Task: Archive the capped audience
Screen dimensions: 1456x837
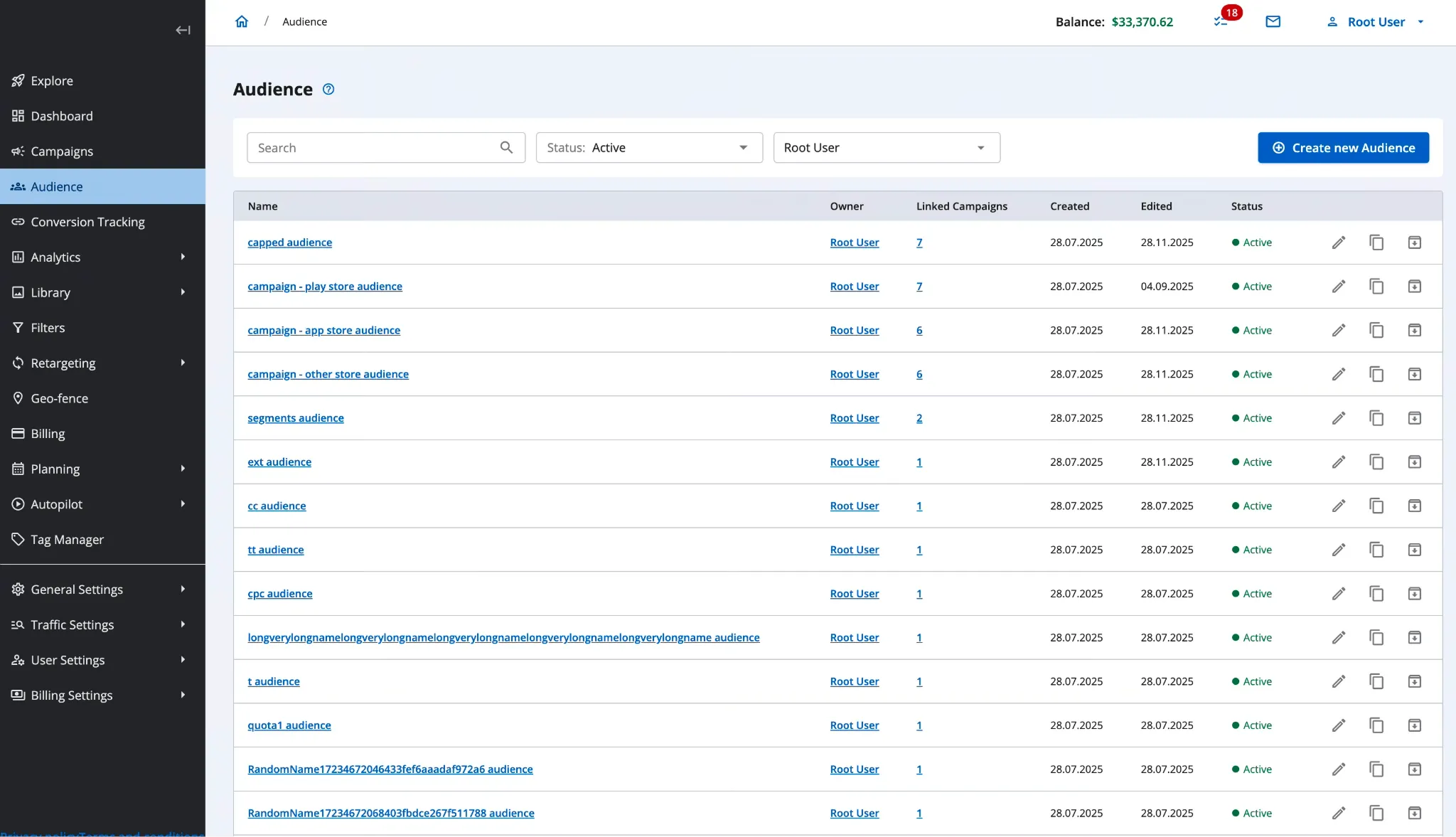Action: point(1414,242)
